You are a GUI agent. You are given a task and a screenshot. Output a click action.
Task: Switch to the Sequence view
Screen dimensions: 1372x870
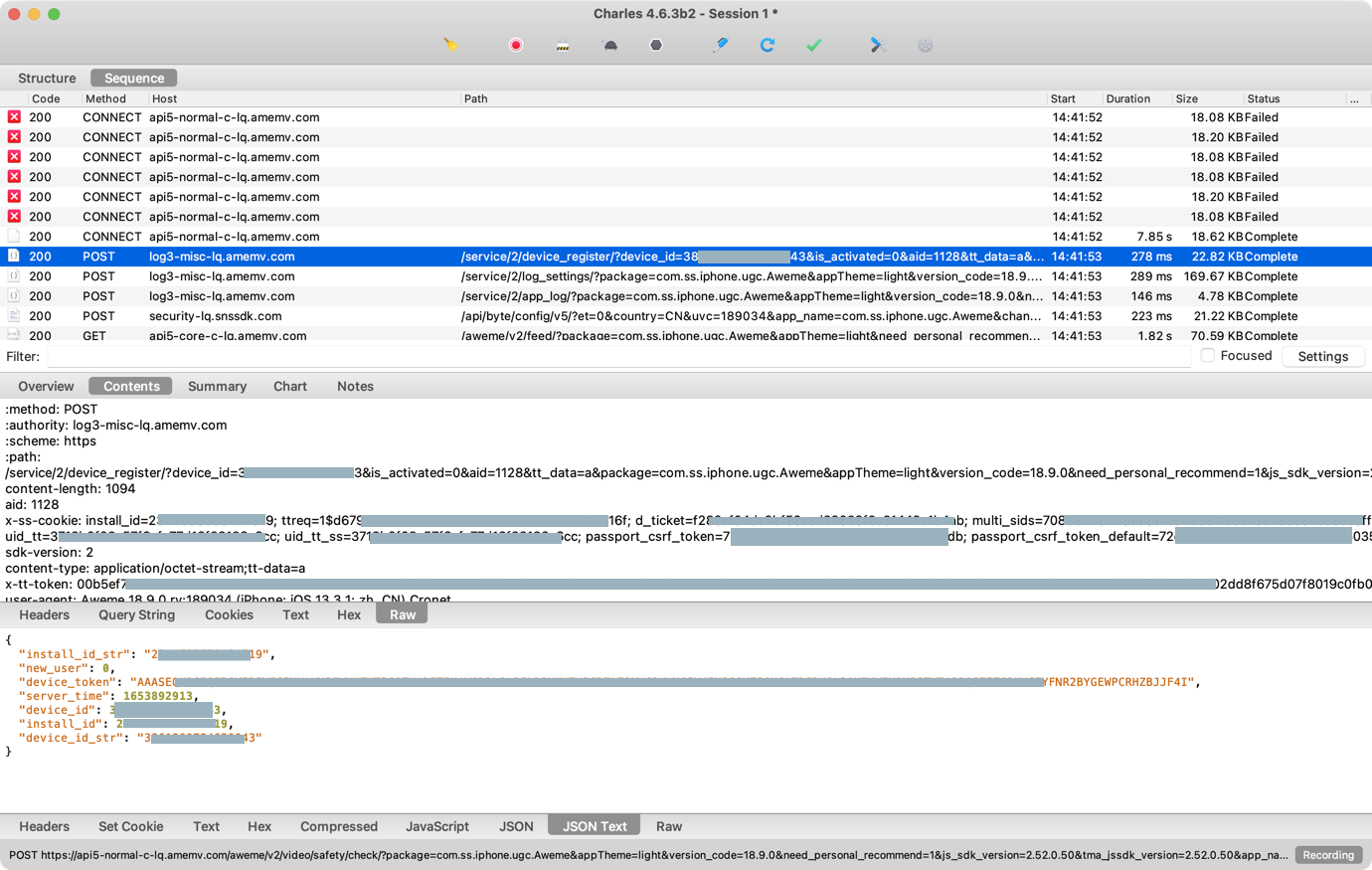(x=134, y=78)
